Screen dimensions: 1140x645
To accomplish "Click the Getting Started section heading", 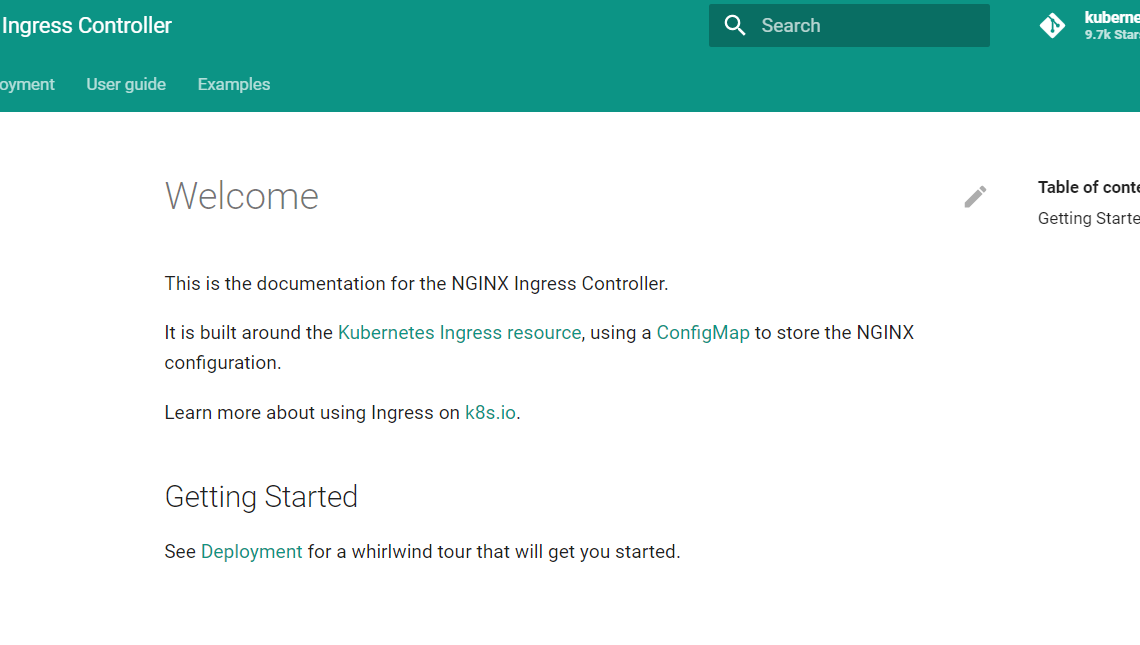I will click(261, 497).
